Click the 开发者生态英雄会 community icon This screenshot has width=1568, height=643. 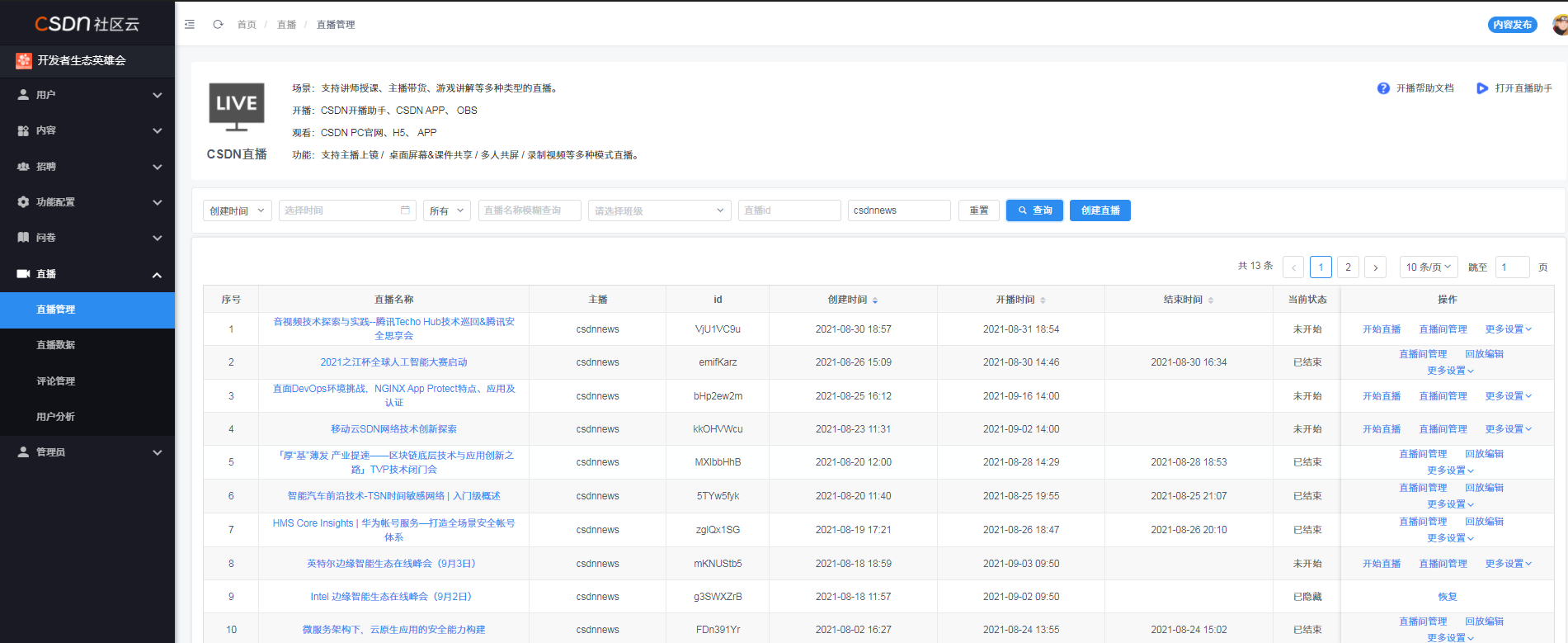(24, 60)
